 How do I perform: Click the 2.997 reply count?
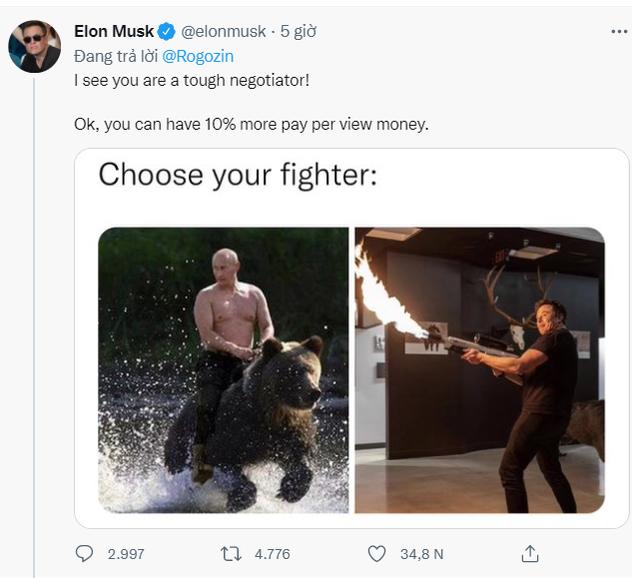click(x=126, y=553)
